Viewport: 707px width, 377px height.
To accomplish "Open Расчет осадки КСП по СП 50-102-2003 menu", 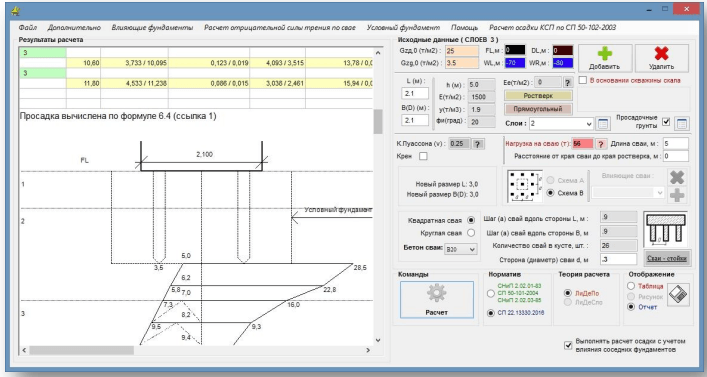I will [x=552, y=28].
